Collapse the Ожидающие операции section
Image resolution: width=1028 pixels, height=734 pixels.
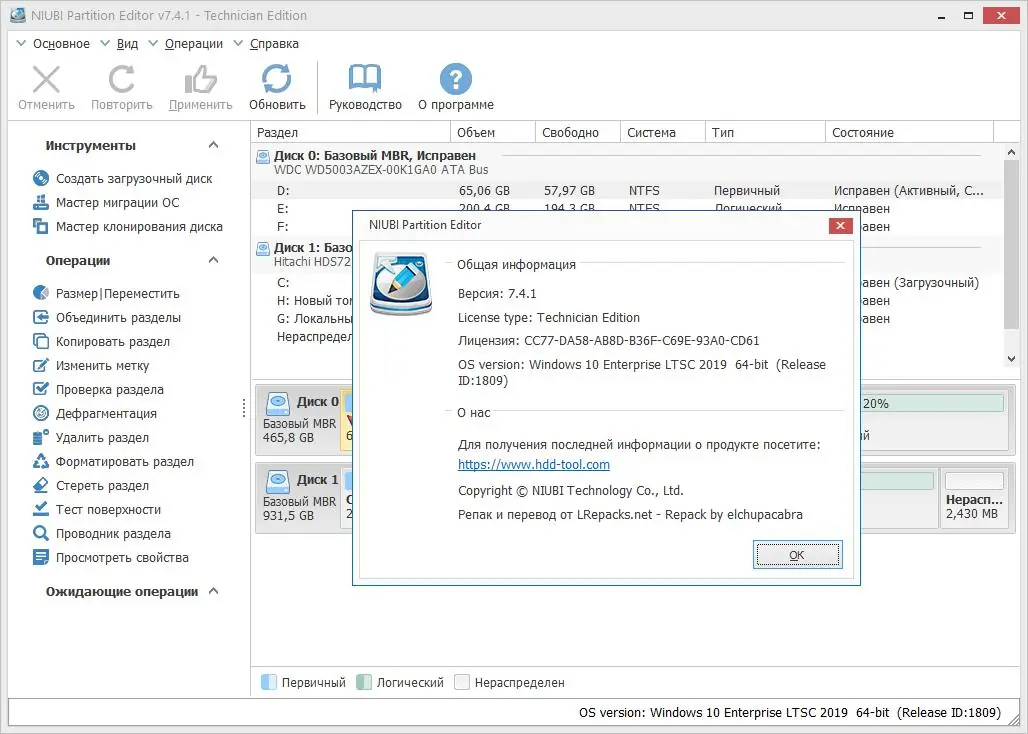click(213, 591)
